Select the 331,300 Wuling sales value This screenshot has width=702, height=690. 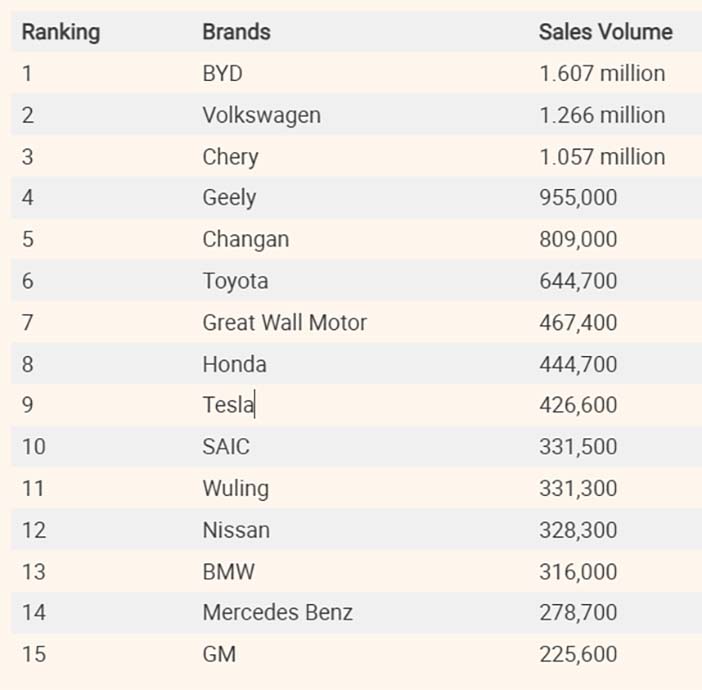point(577,488)
